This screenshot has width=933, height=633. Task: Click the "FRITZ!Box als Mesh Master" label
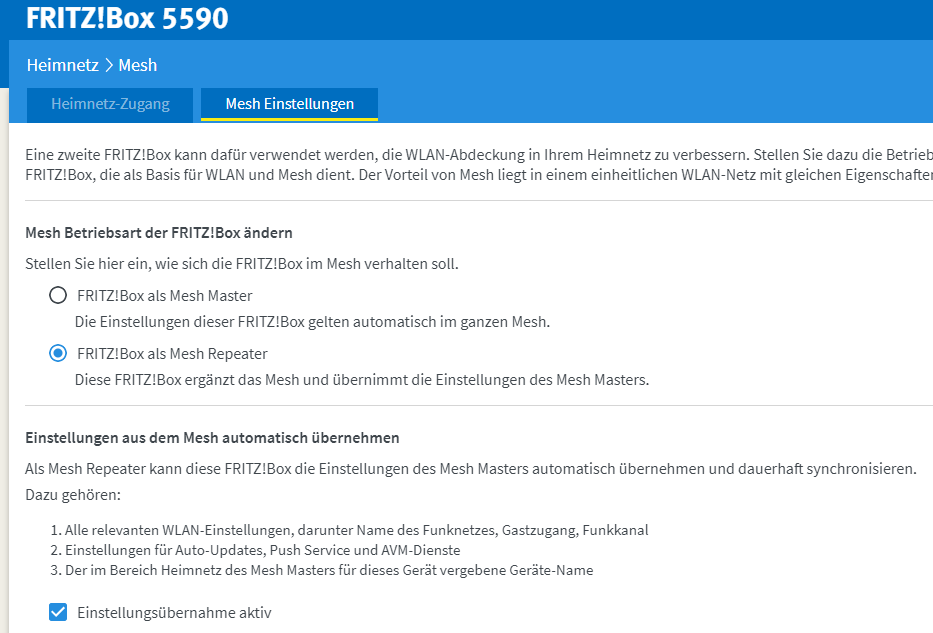[x=164, y=296]
